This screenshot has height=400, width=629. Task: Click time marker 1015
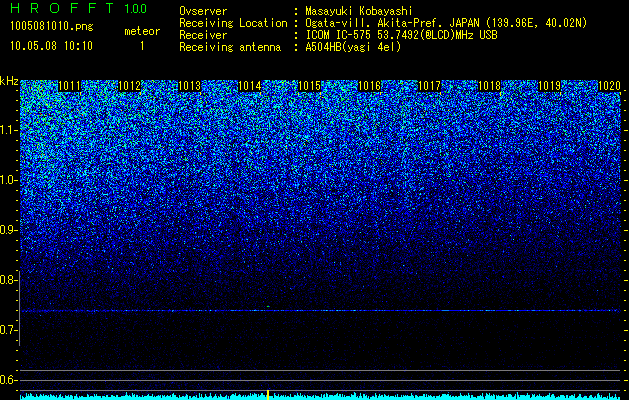(x=310, y=86)
